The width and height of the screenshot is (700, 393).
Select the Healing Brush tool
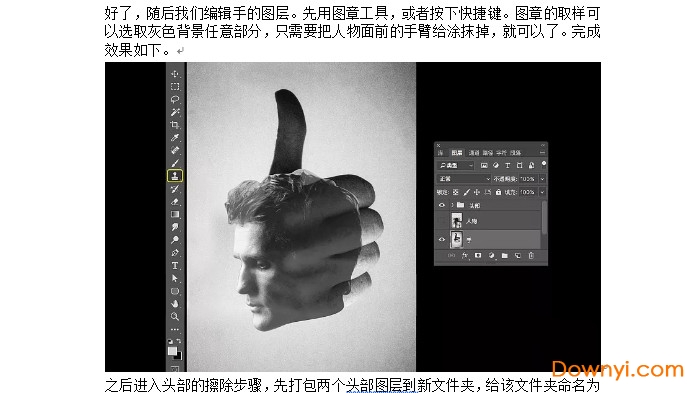point(175,151)
